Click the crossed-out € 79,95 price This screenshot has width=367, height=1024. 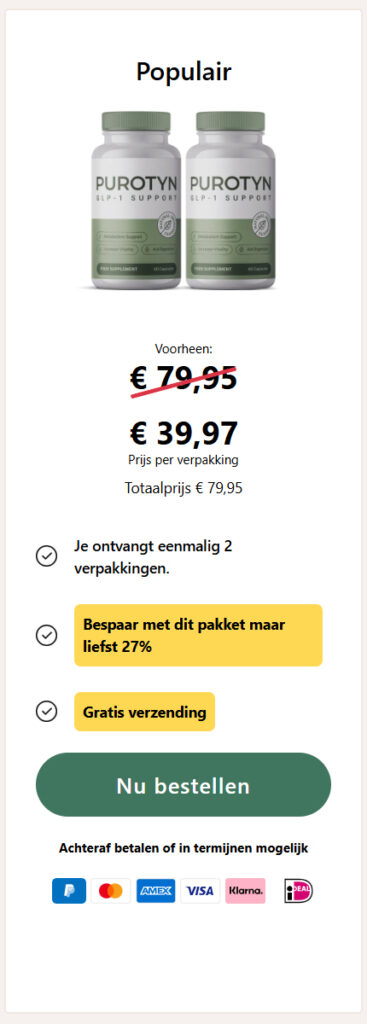[x=184, y=377]
